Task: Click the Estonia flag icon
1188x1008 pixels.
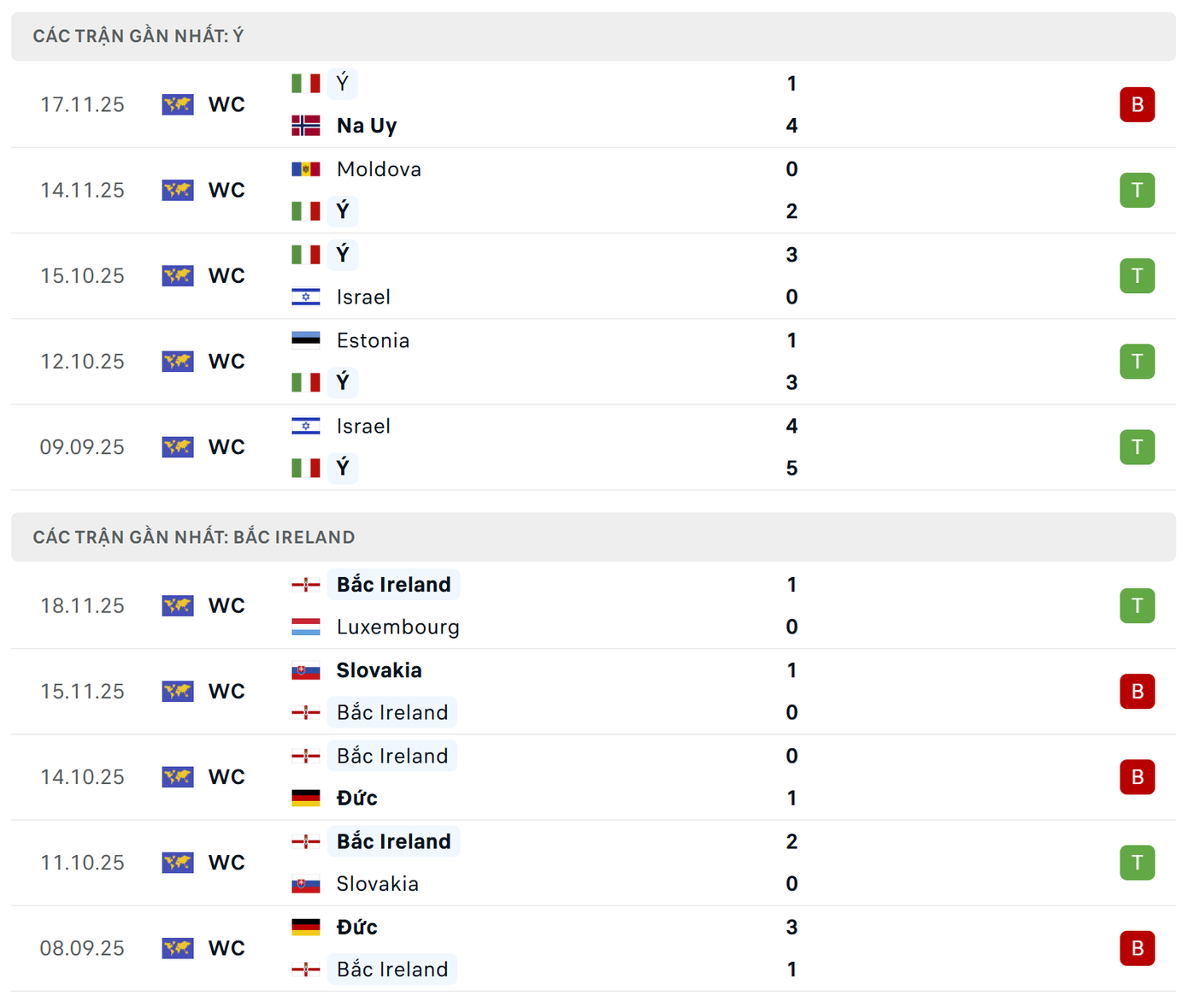Action: (305, 340)
